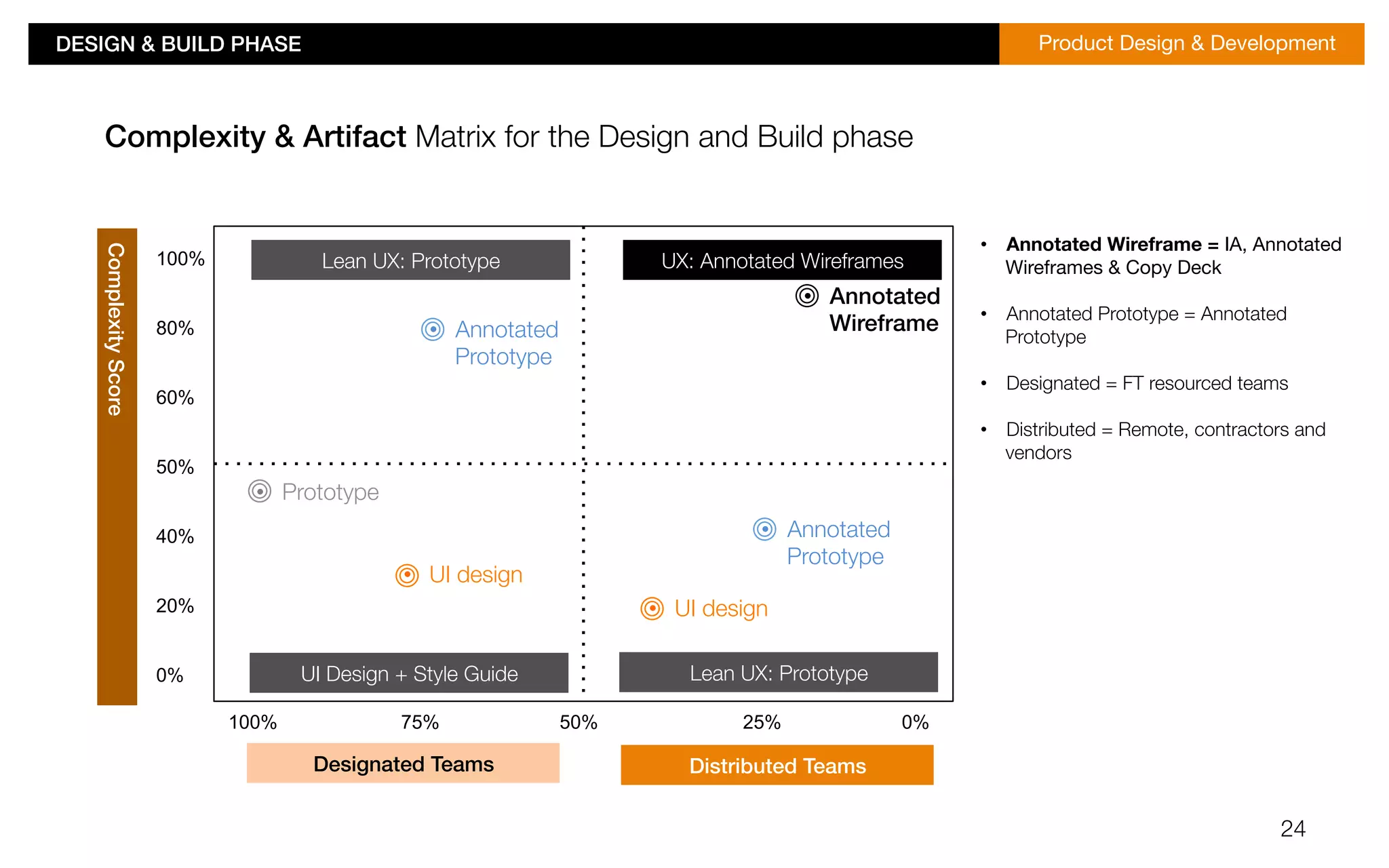Viewport: 1389px width, 868px height.
Task: Click the 75% label on the horizontal axis
Action: coord(420,722)
